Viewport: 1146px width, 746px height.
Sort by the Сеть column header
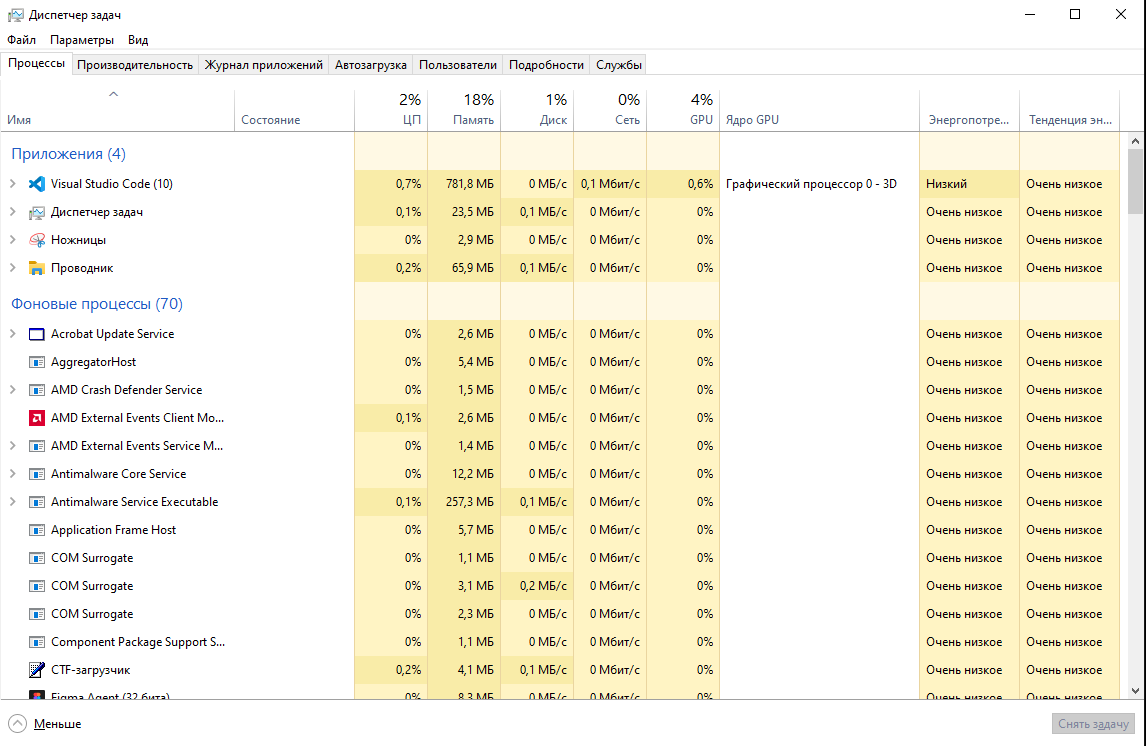click(x=610, y=111)
